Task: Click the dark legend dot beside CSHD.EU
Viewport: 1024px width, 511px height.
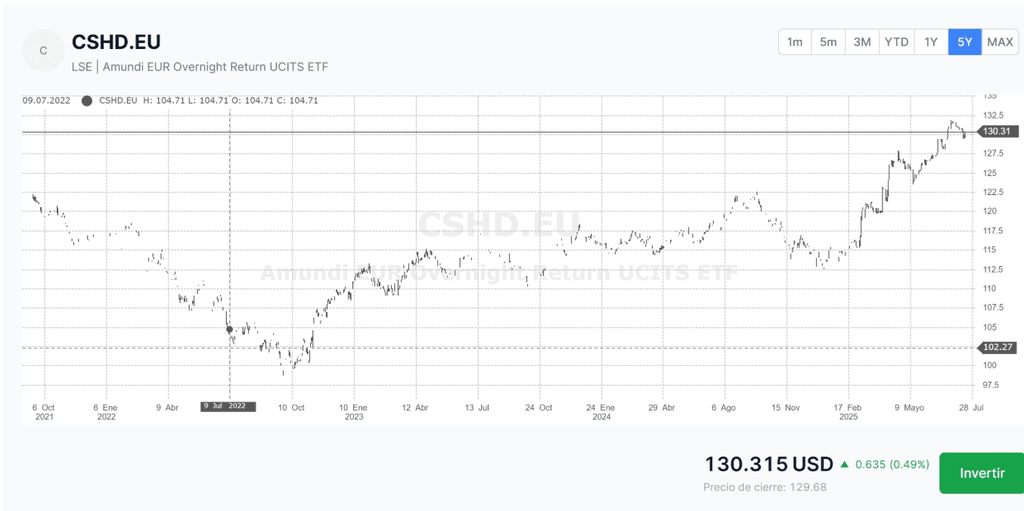Action: pyautogui.click(x=87, y=100)
